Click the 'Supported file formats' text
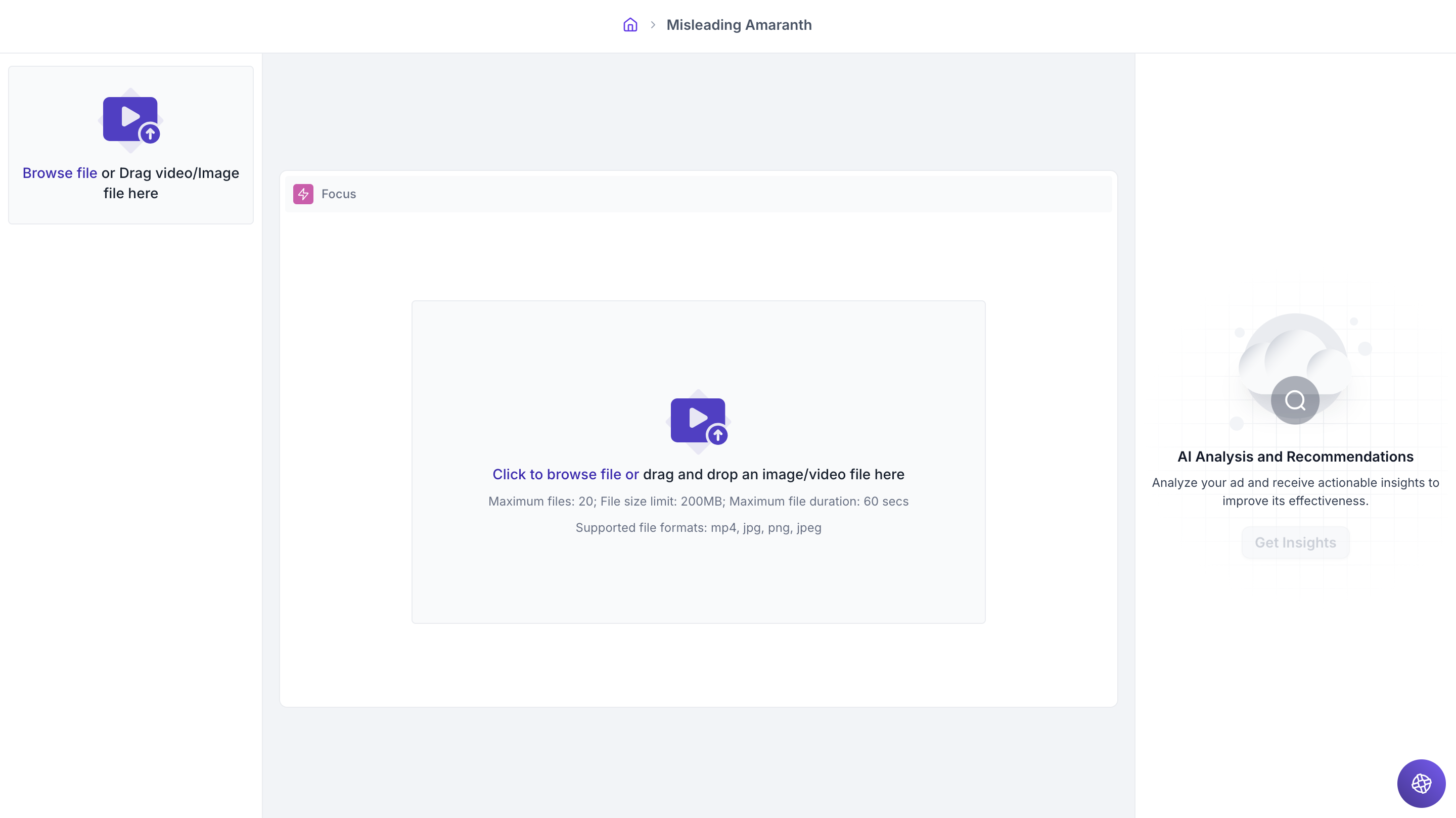1456x818 pixels. point(698,527)
